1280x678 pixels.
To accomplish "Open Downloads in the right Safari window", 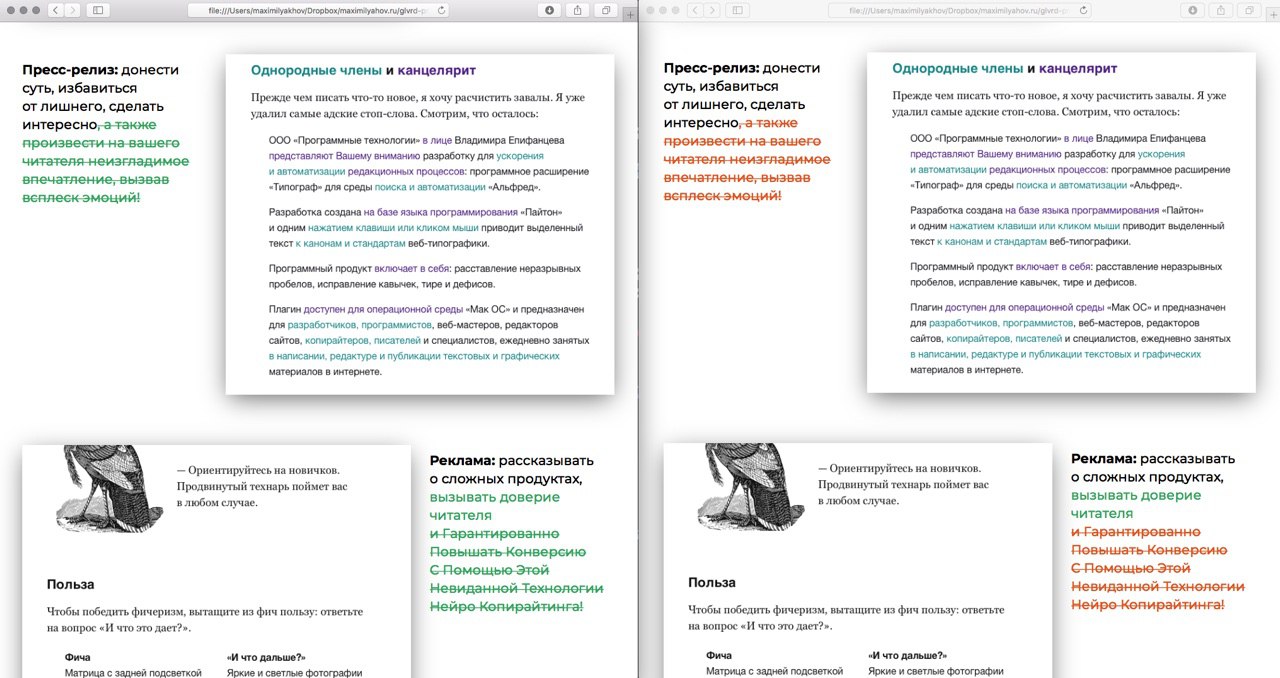I will pyautogui.click(x=1192, y=10).
